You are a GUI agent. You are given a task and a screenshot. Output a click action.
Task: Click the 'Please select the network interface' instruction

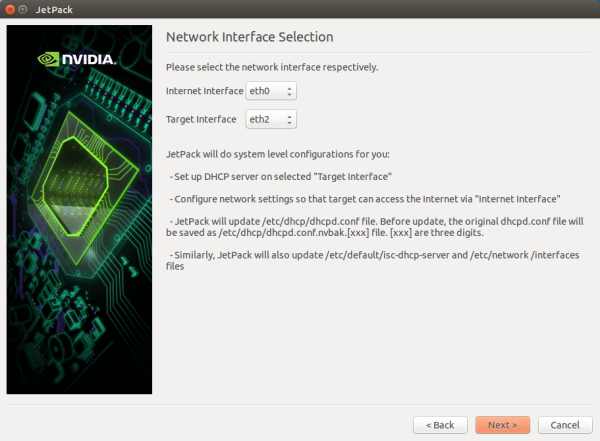point(272,67)
